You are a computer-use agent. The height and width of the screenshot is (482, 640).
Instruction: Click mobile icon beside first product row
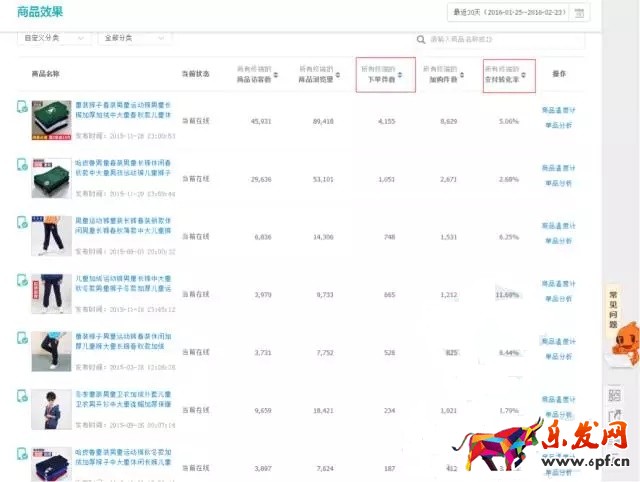(22, 108)
